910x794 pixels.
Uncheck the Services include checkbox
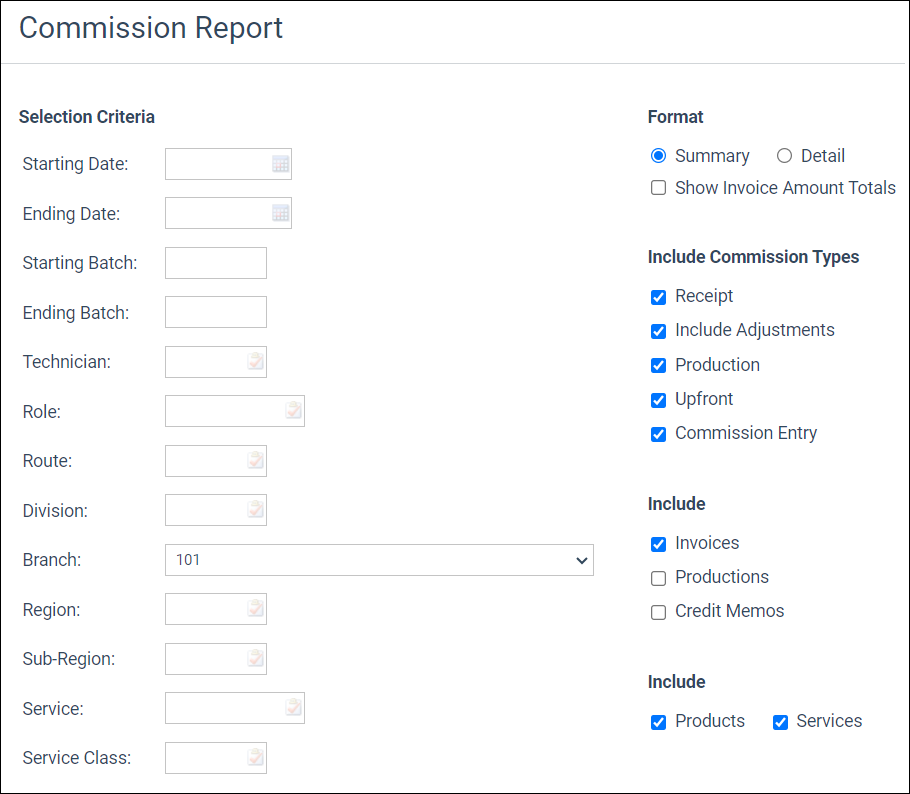[780, 722]
